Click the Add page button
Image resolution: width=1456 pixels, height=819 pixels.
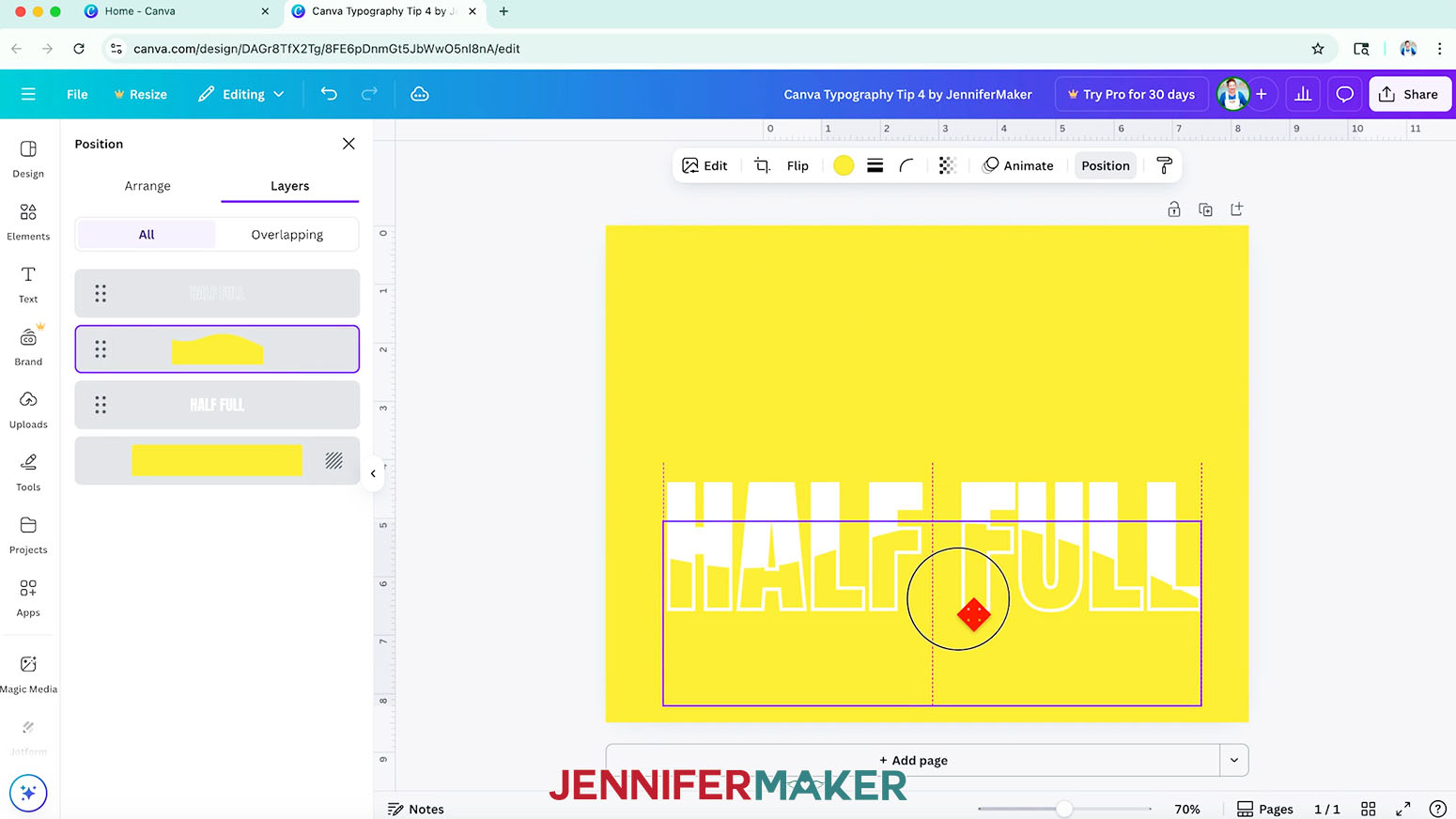click(913, 760)
